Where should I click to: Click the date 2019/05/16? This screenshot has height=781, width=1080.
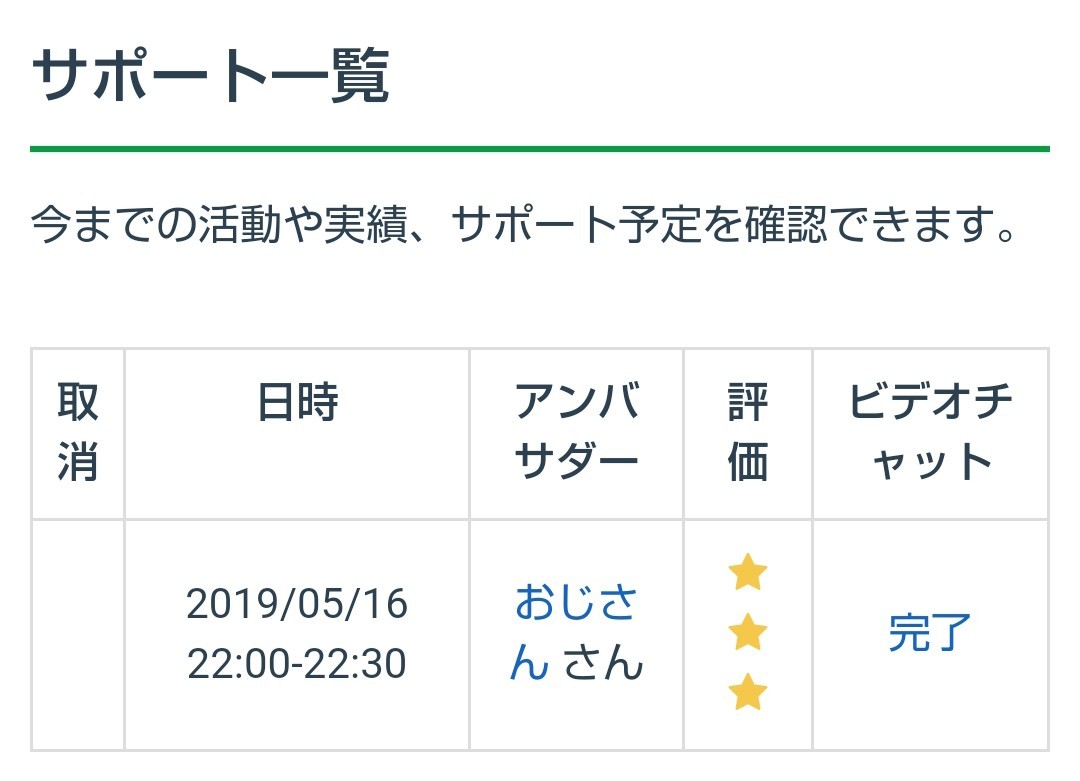[297, 604]
